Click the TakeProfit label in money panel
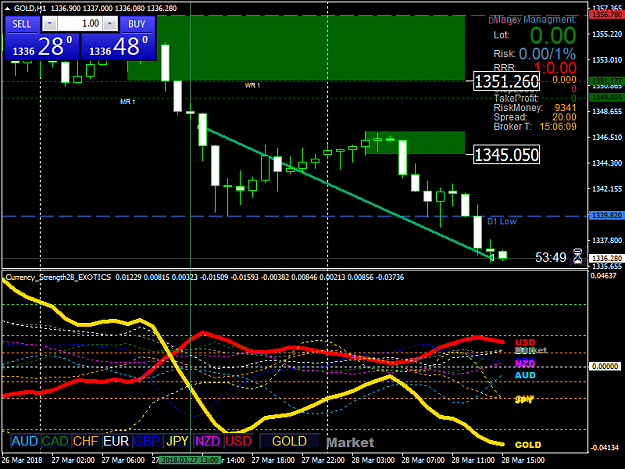The width and height of the screenshot is (625, 469). 516,98
